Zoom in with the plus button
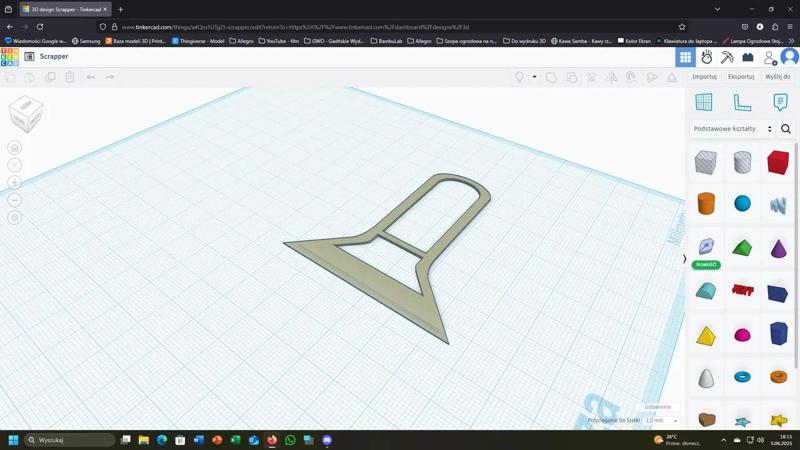The width and height of the screenshot is (800, 450). click(x=15, y=183)
